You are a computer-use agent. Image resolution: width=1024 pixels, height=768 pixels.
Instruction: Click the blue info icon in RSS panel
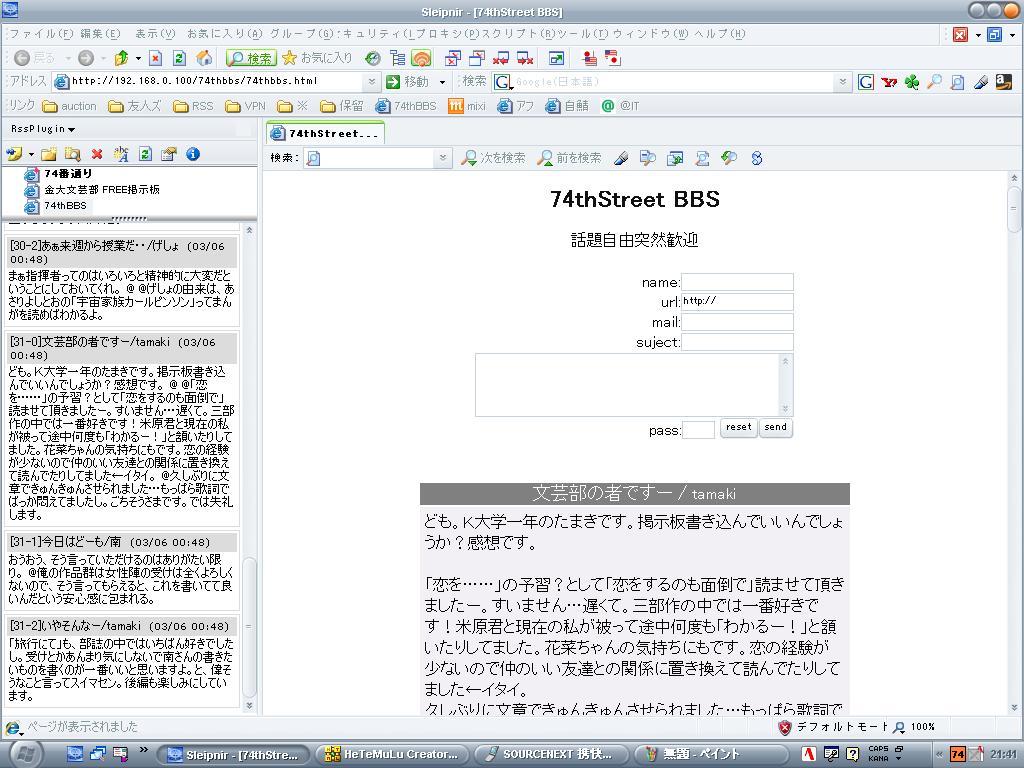(x=193, y=154)
